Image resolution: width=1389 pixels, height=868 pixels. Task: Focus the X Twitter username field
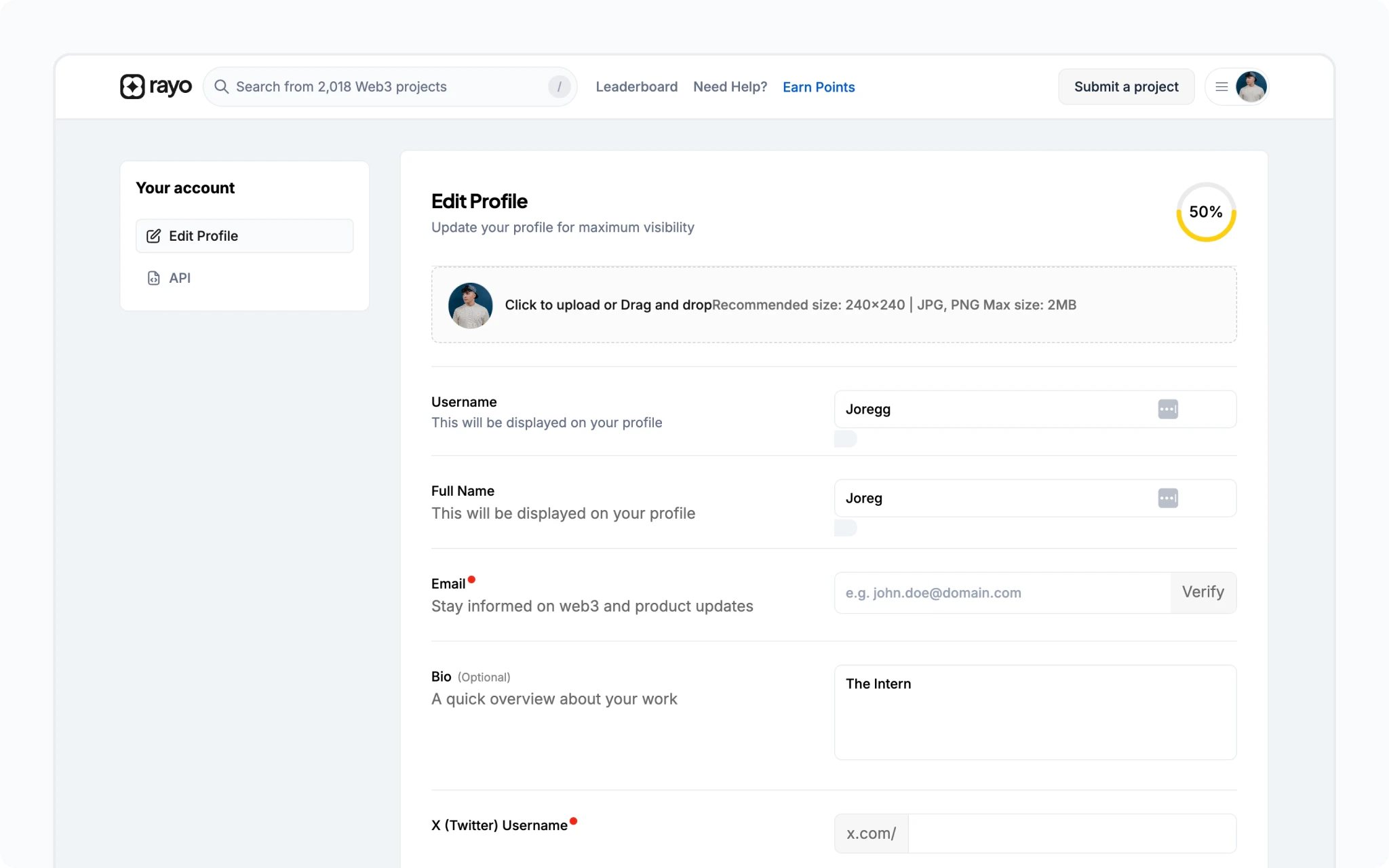[x=1072, y=833]
